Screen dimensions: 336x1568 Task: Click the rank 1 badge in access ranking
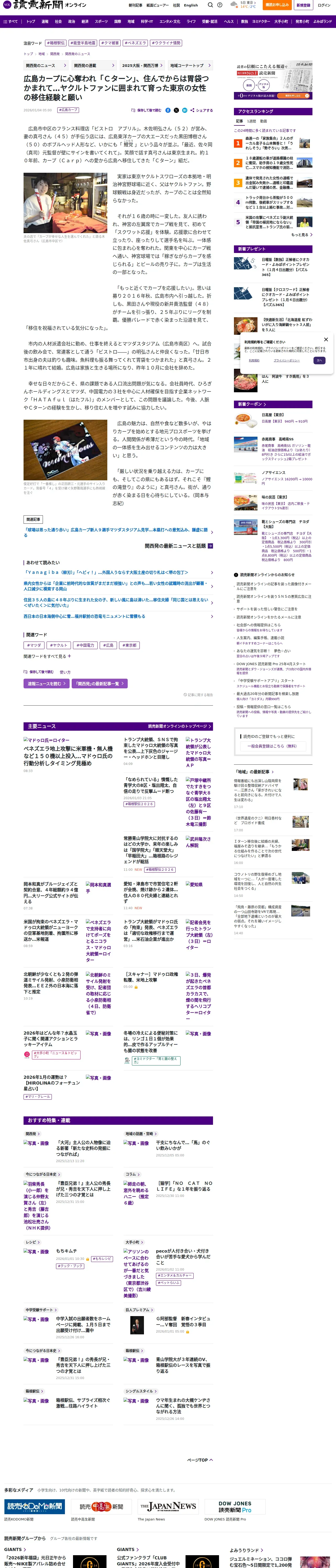pyautogui.click(x=238, y=144)
